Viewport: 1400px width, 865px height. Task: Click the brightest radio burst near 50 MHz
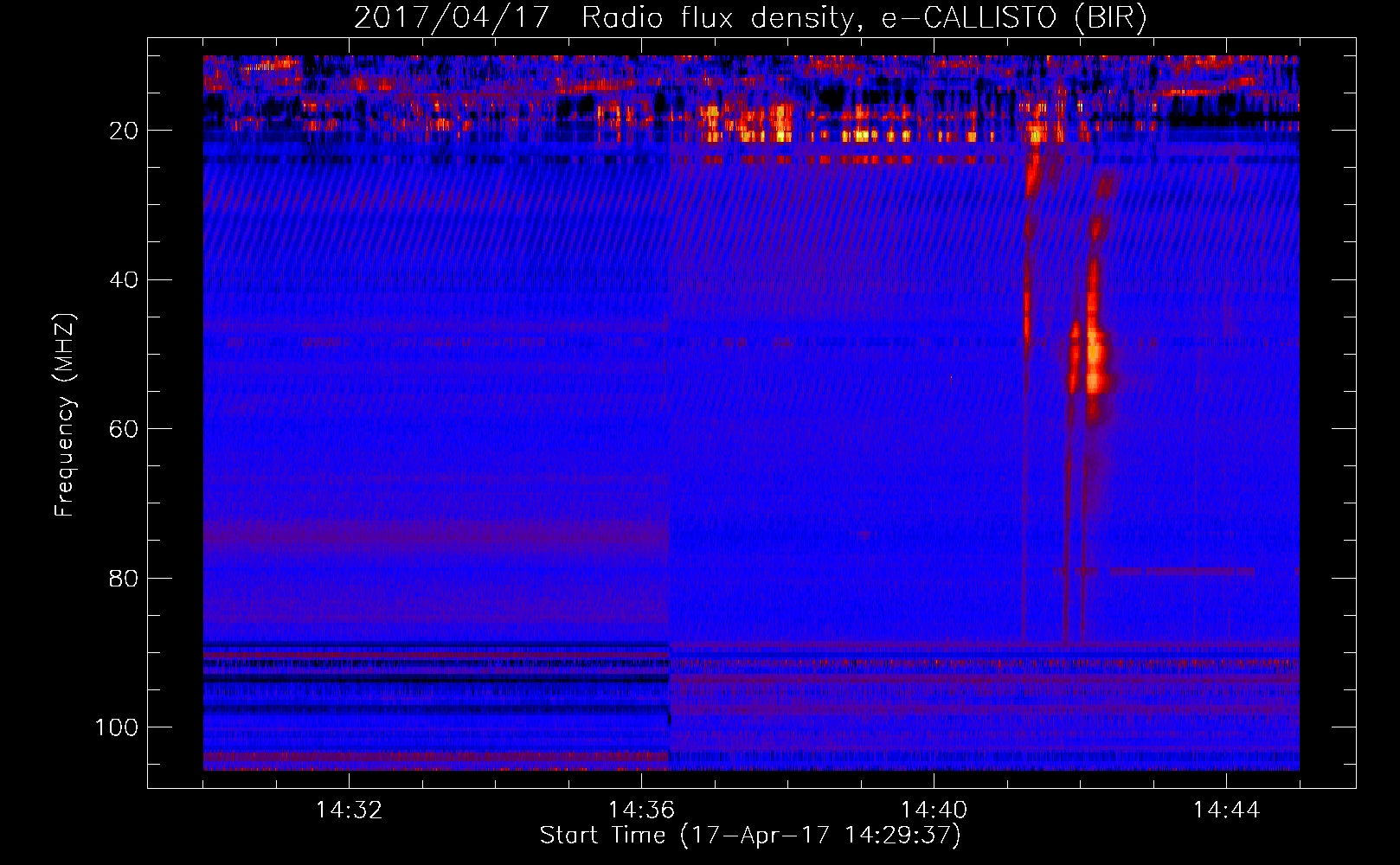tap(1095, 359)
